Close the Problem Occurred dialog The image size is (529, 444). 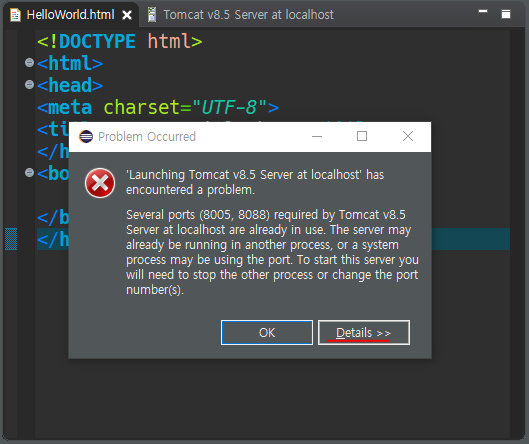coord(408,136)
